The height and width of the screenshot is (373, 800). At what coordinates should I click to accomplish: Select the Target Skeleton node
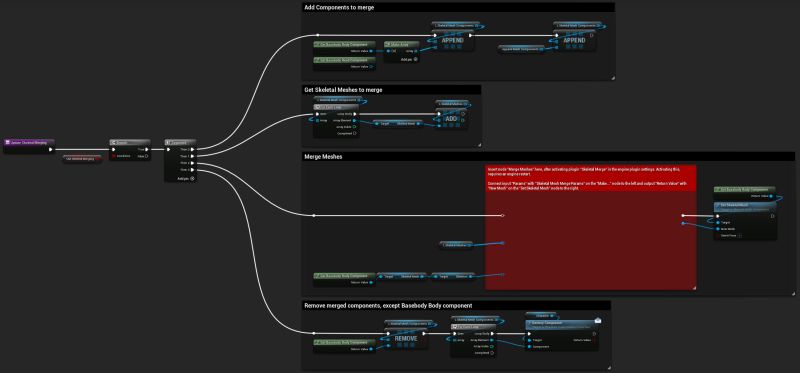pyautogui.click(x=453, y=276)
